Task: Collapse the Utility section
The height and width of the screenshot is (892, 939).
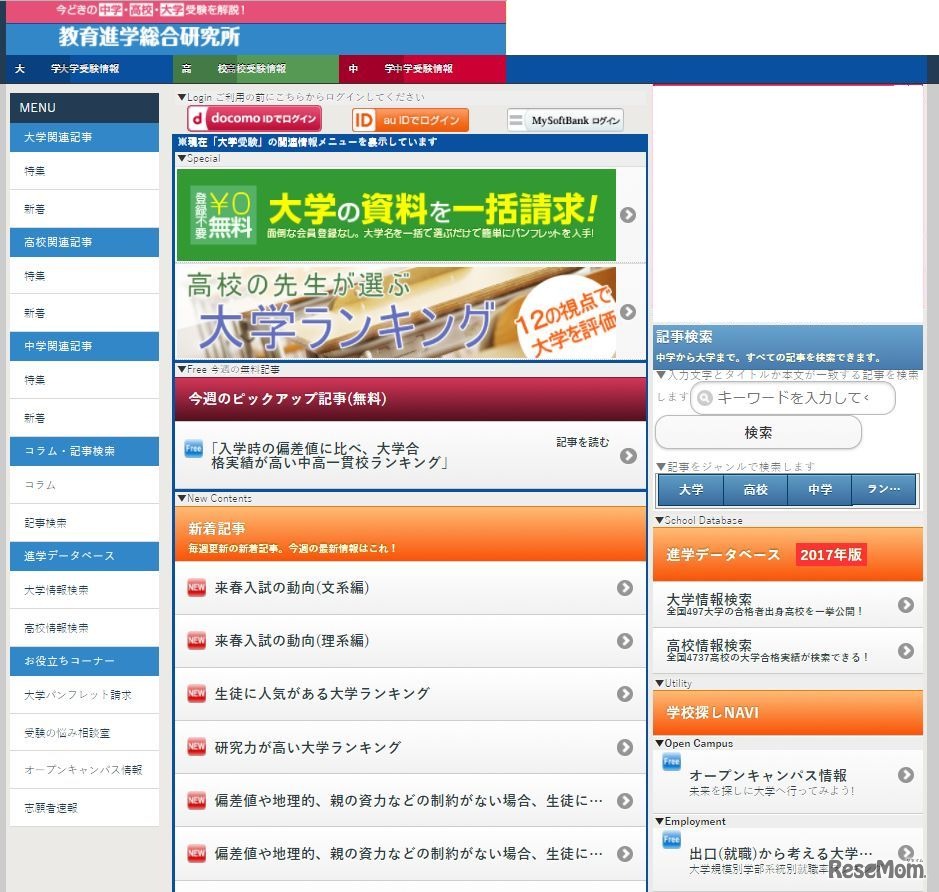Action: (x=658, y=683)
